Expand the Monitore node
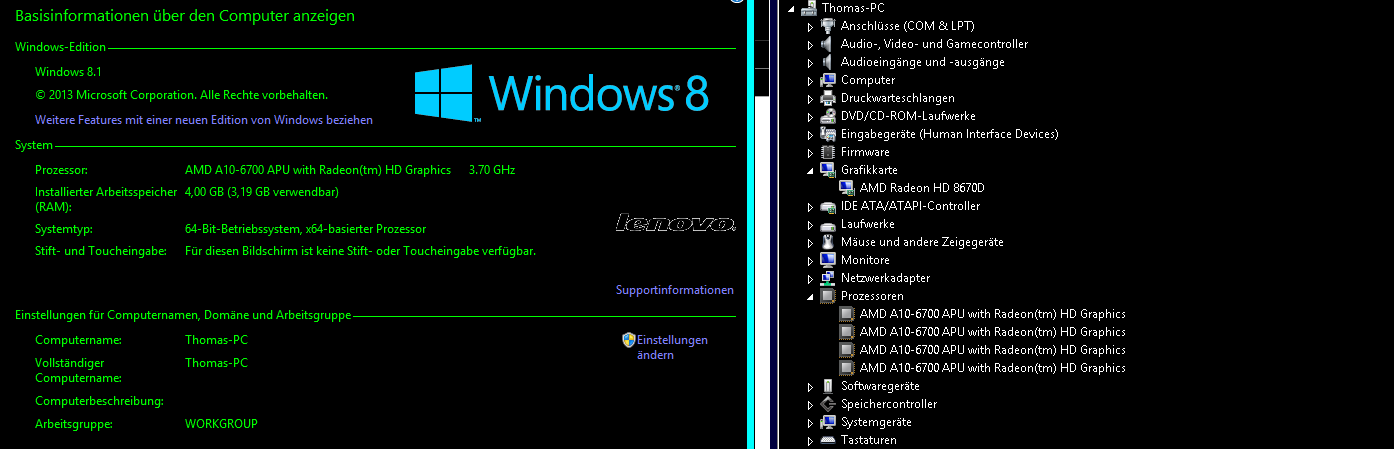Image resolution: width=1394 pixels, height=449 pixels. click(x=811, y=260)
